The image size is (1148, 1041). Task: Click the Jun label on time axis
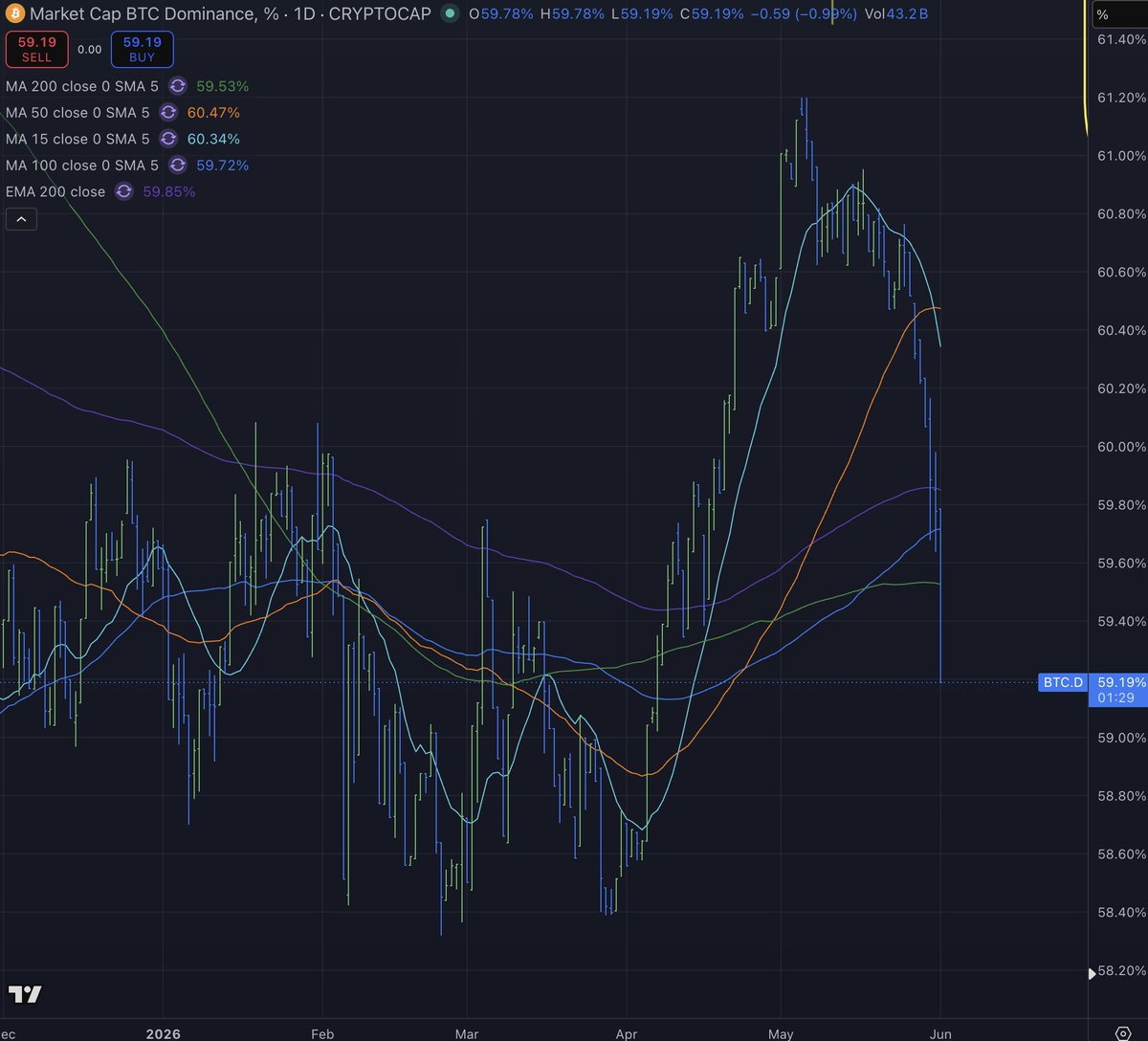[x=941, y=1032]
